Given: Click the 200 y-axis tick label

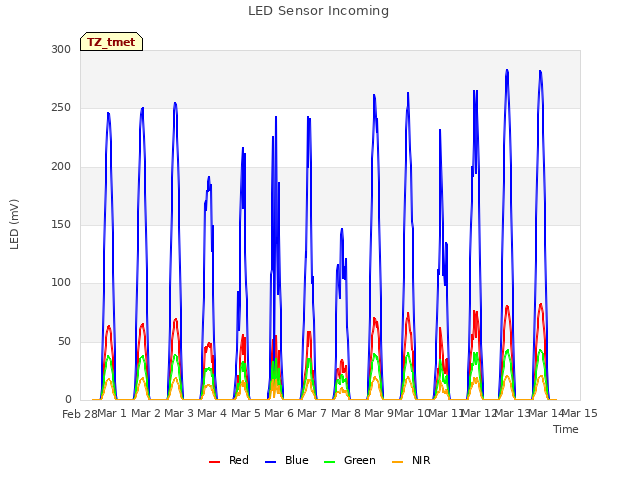Looking at the screenshot, I should pyautogui.click(x=61, y=166).
